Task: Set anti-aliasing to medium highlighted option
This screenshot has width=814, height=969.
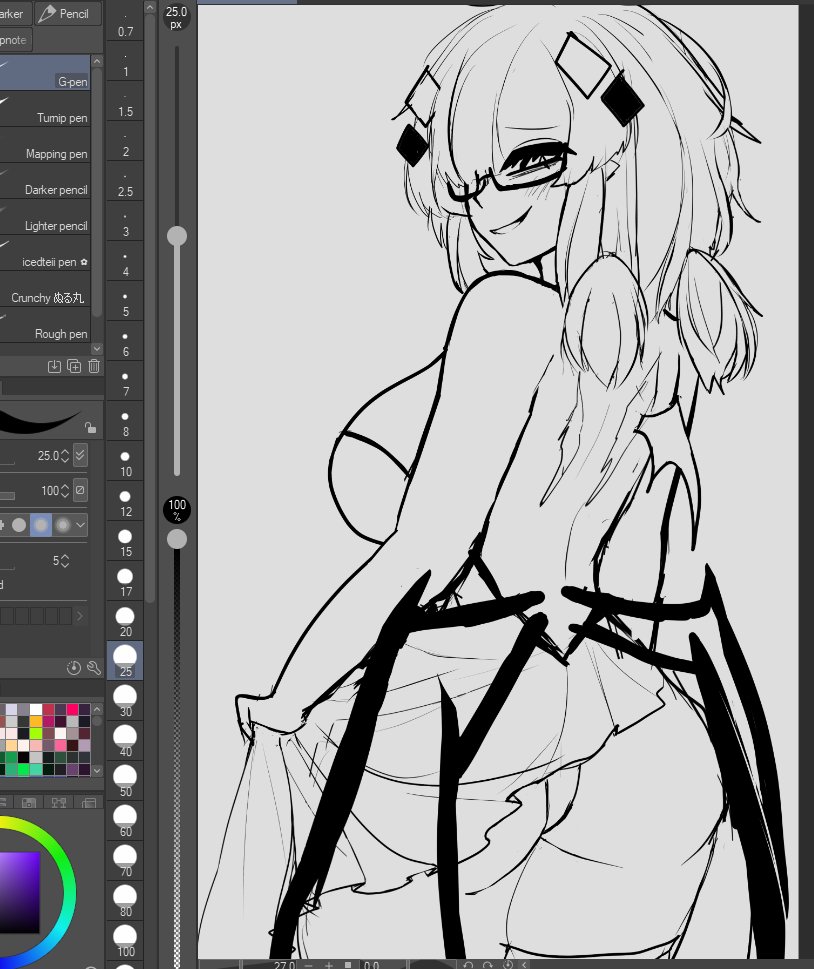Action: coord(41,525)
